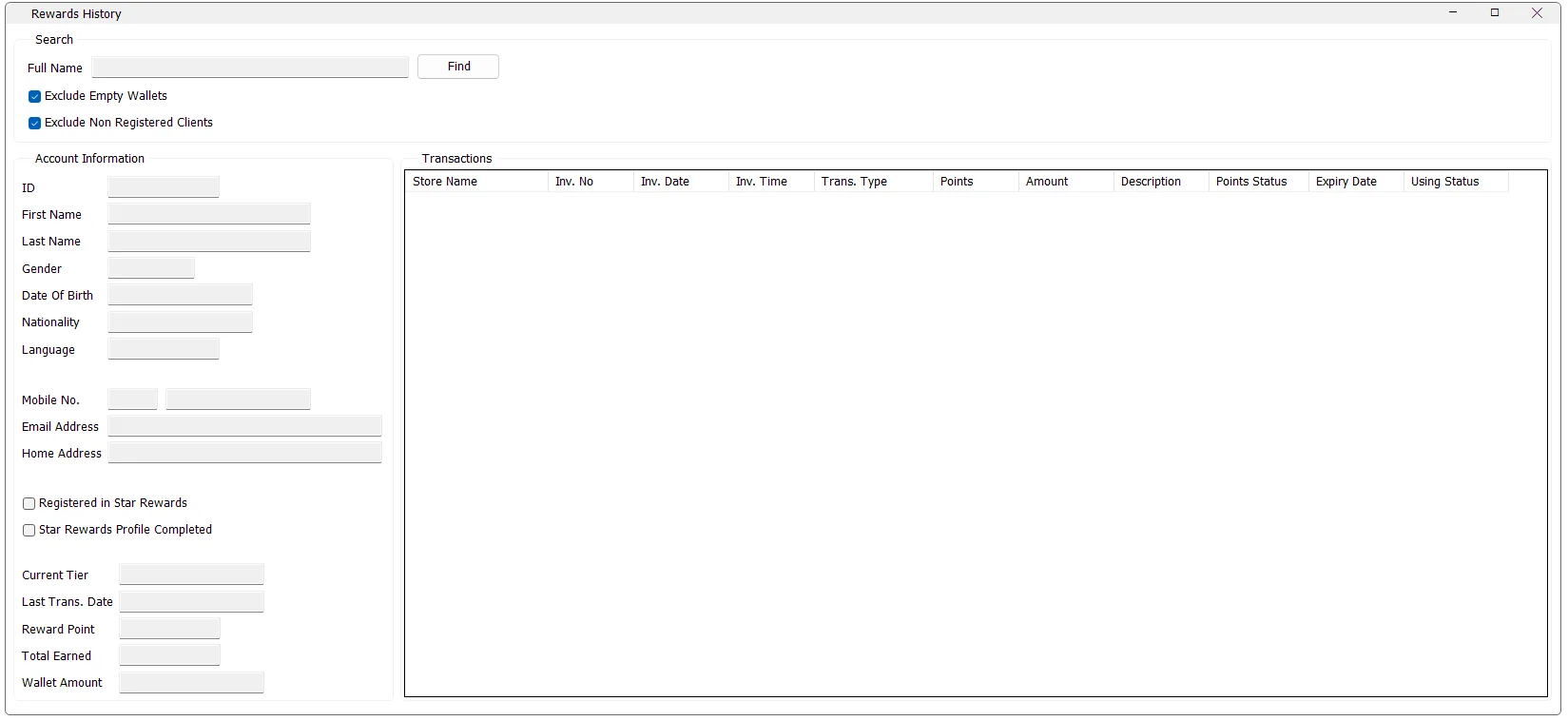Image resolution: width=1568 pixels, height=721 pixels.
Task: Click the Find button
Action: [458, 67]
